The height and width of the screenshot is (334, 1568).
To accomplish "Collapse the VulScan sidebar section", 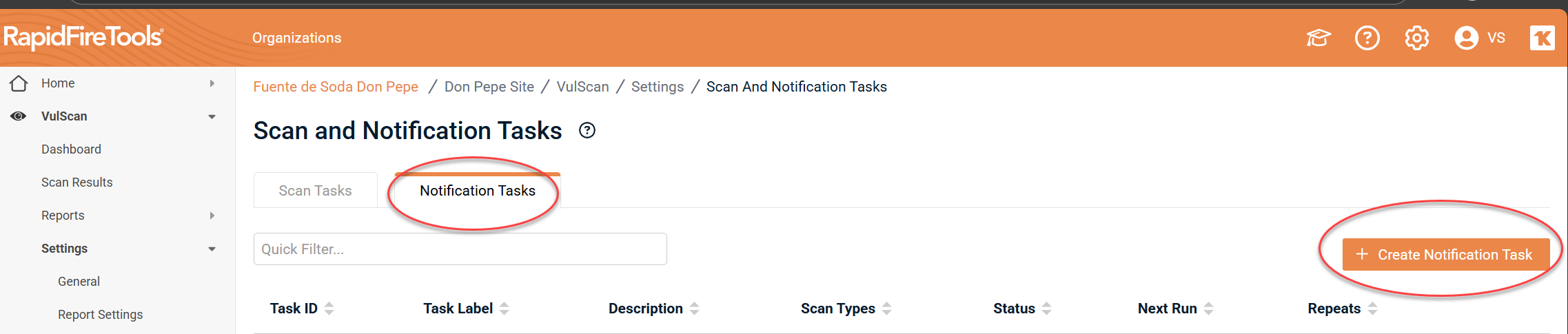I will 212,116.
